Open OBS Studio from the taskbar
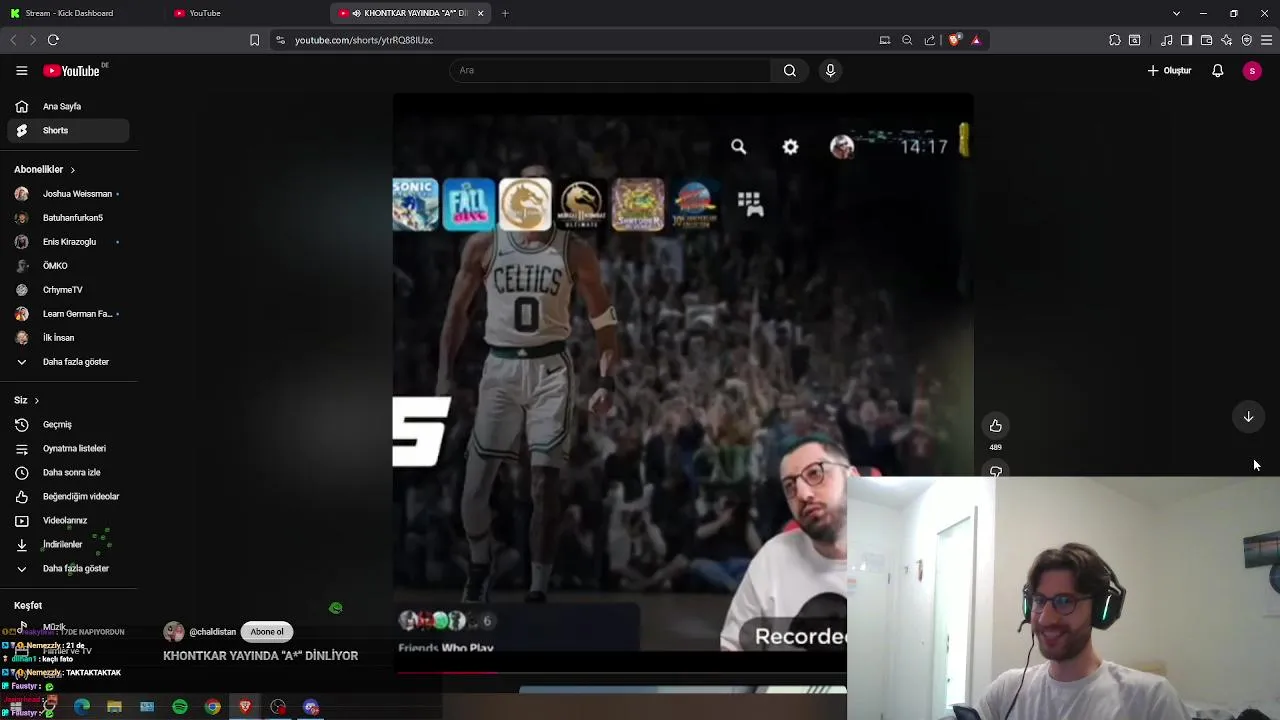Viewport: 1280px width, 720px height. tap(278, 707)
